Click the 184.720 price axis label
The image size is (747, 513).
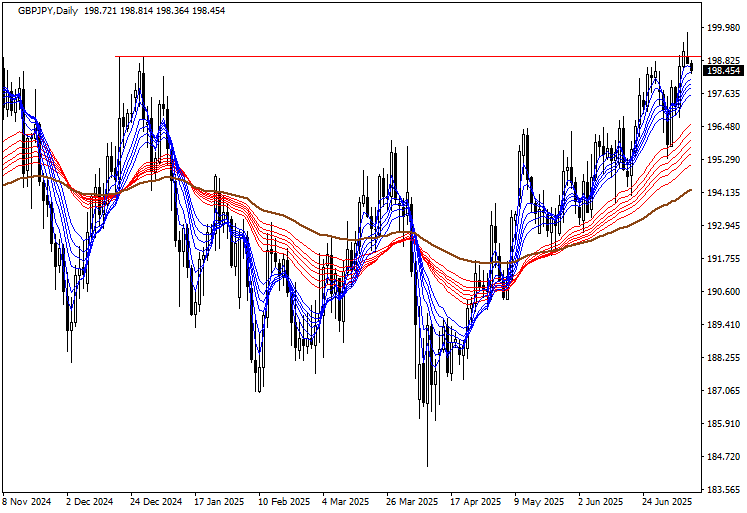point(724,457)
